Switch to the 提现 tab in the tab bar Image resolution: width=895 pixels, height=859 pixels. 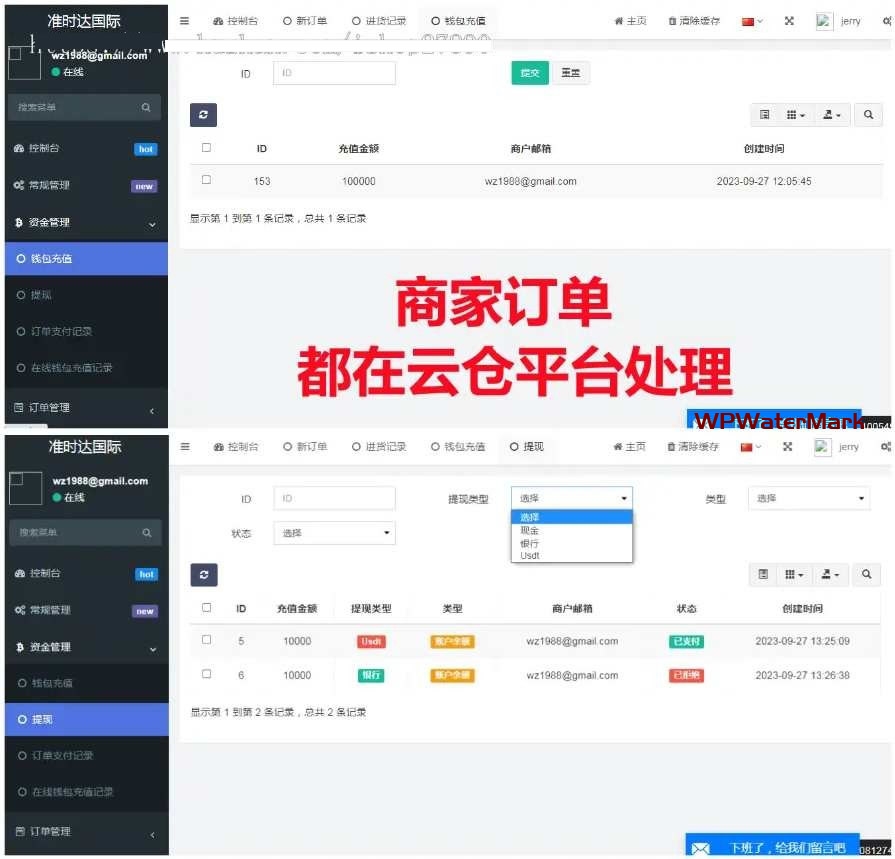tap(527, 447)
